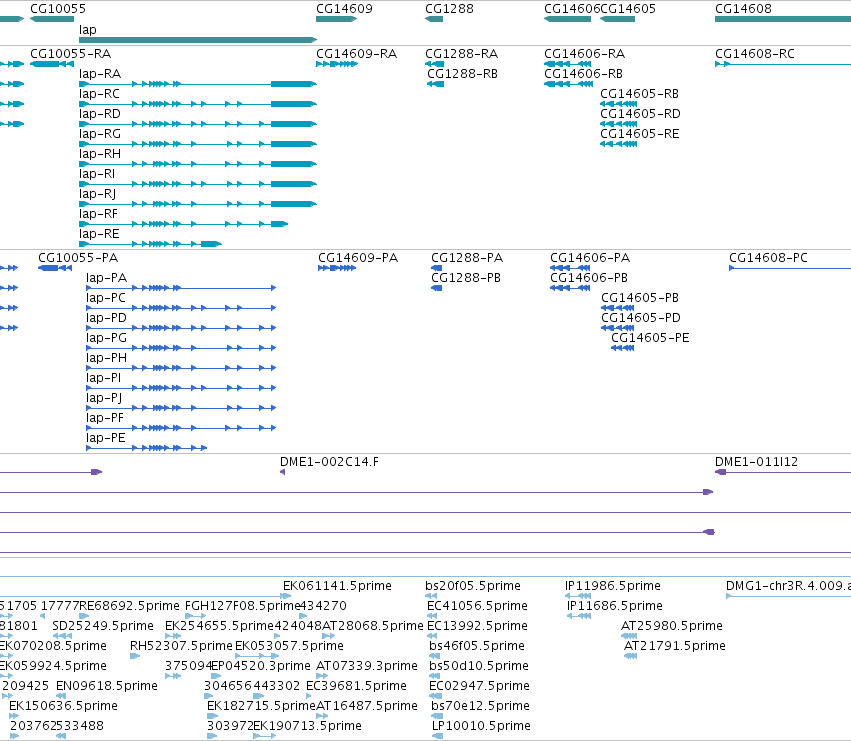Click the lap-RI transcript label
The width and height of the screenshot is (851, 741).
pos(97,174)
